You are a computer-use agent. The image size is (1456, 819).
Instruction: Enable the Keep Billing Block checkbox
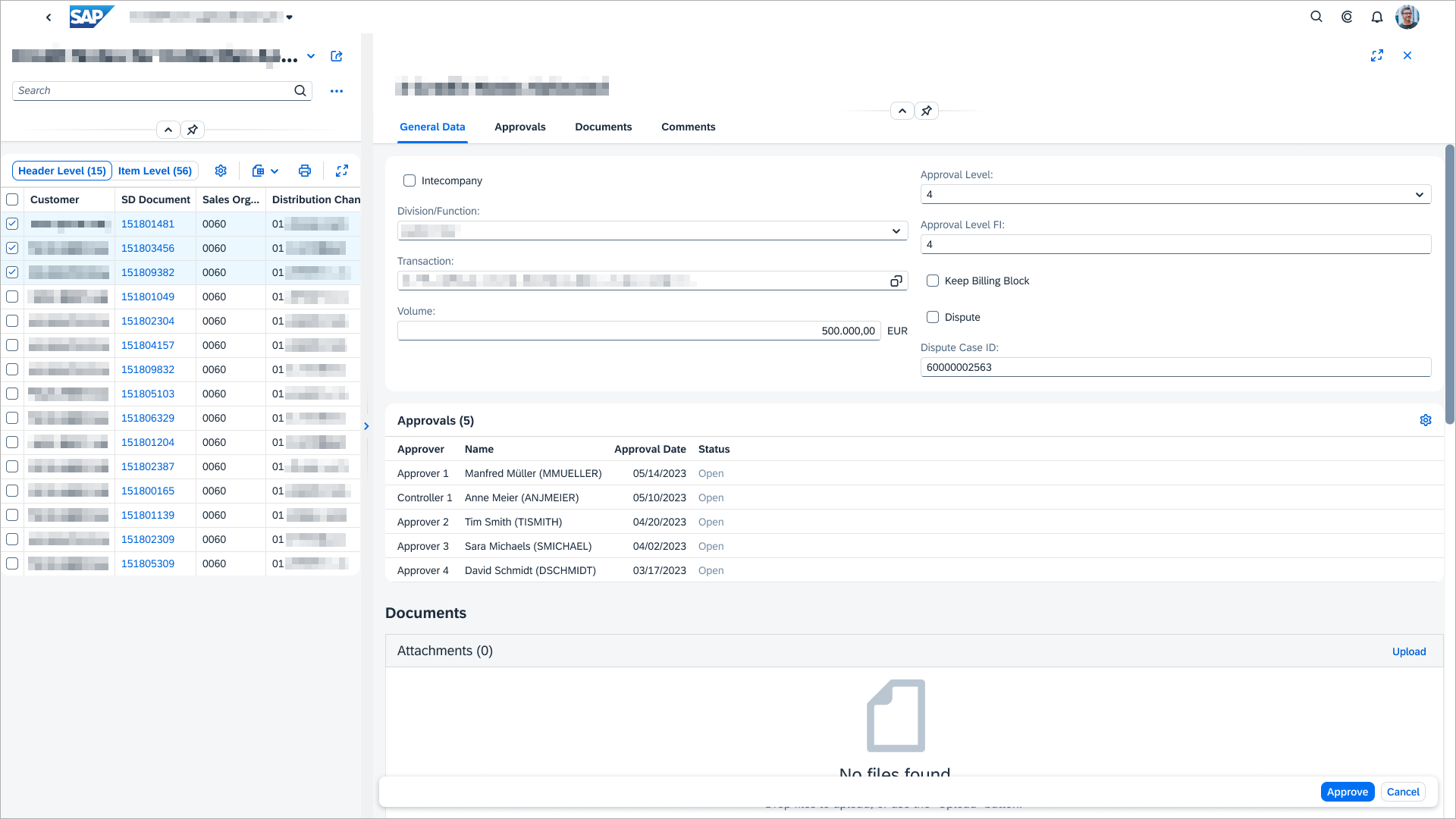(933, 281)
